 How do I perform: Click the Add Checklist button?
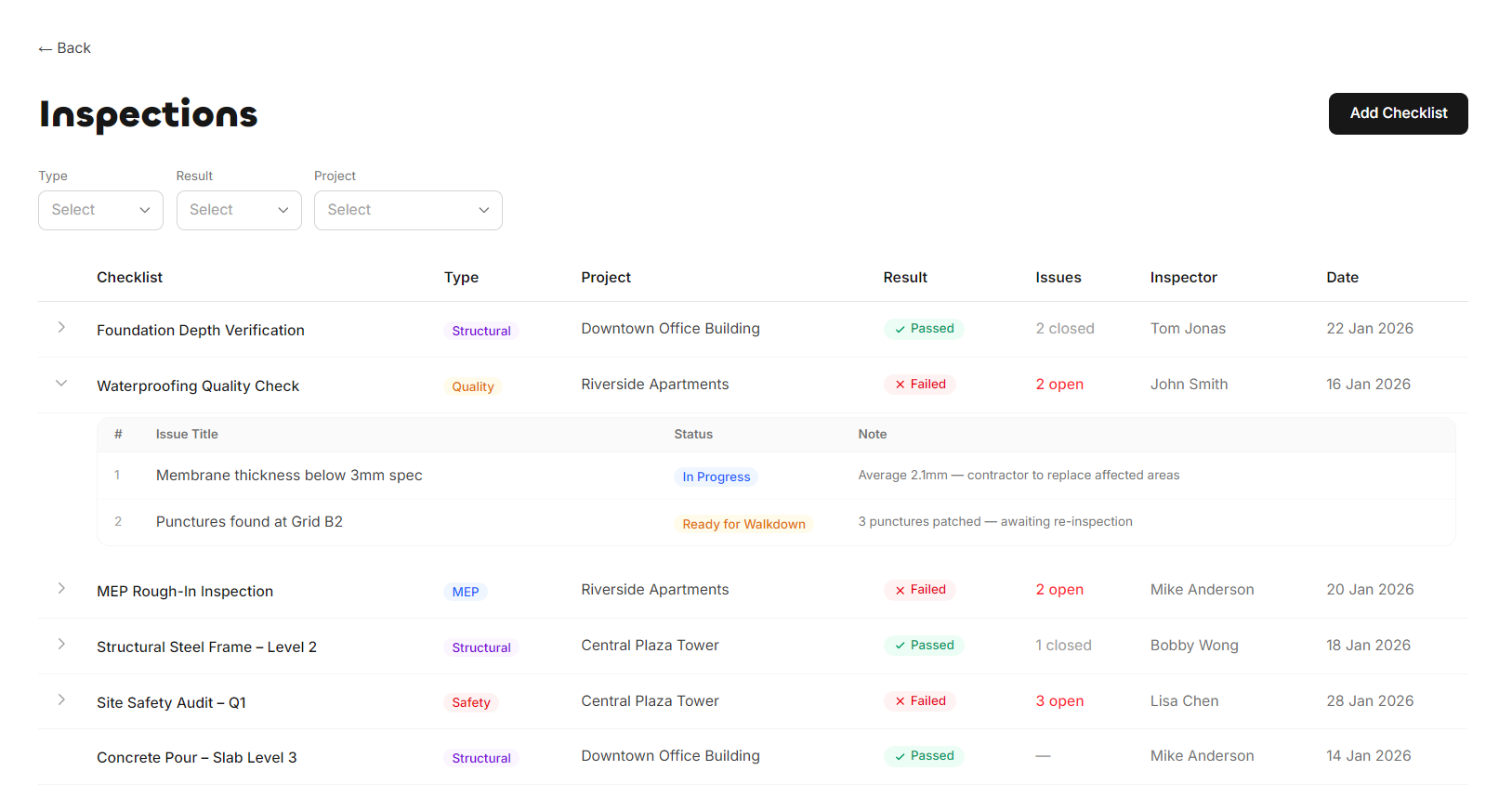pyautogui.click(x=1398, y=113)
